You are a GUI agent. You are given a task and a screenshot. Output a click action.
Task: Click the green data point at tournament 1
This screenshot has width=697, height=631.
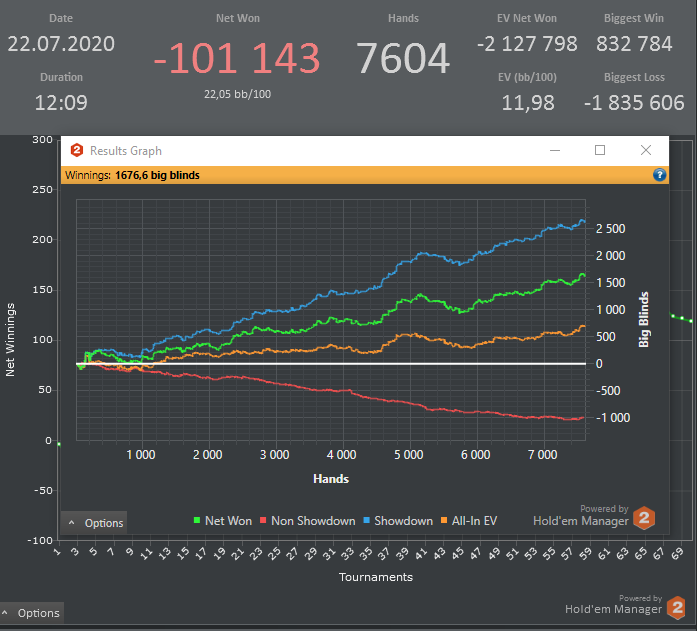tap(59, 444)
